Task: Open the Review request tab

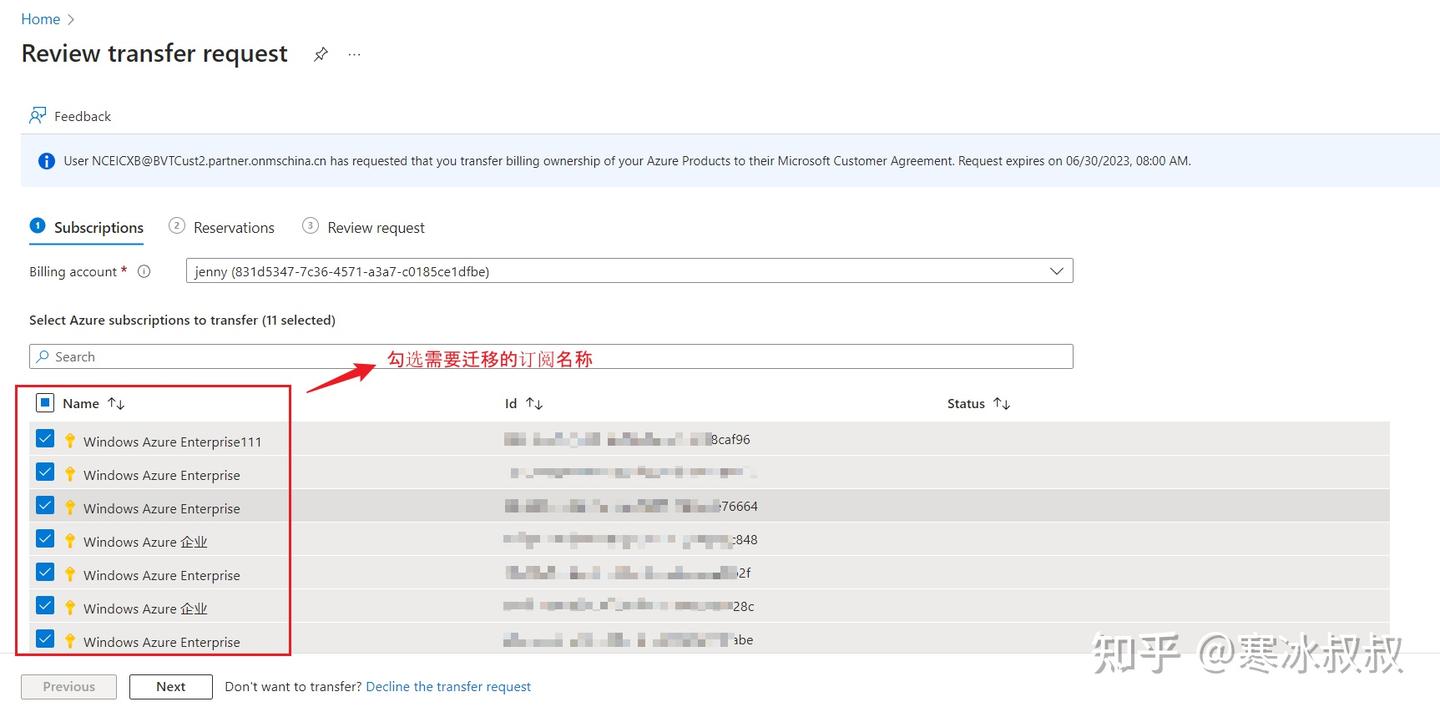Action: tap(376, 227)
